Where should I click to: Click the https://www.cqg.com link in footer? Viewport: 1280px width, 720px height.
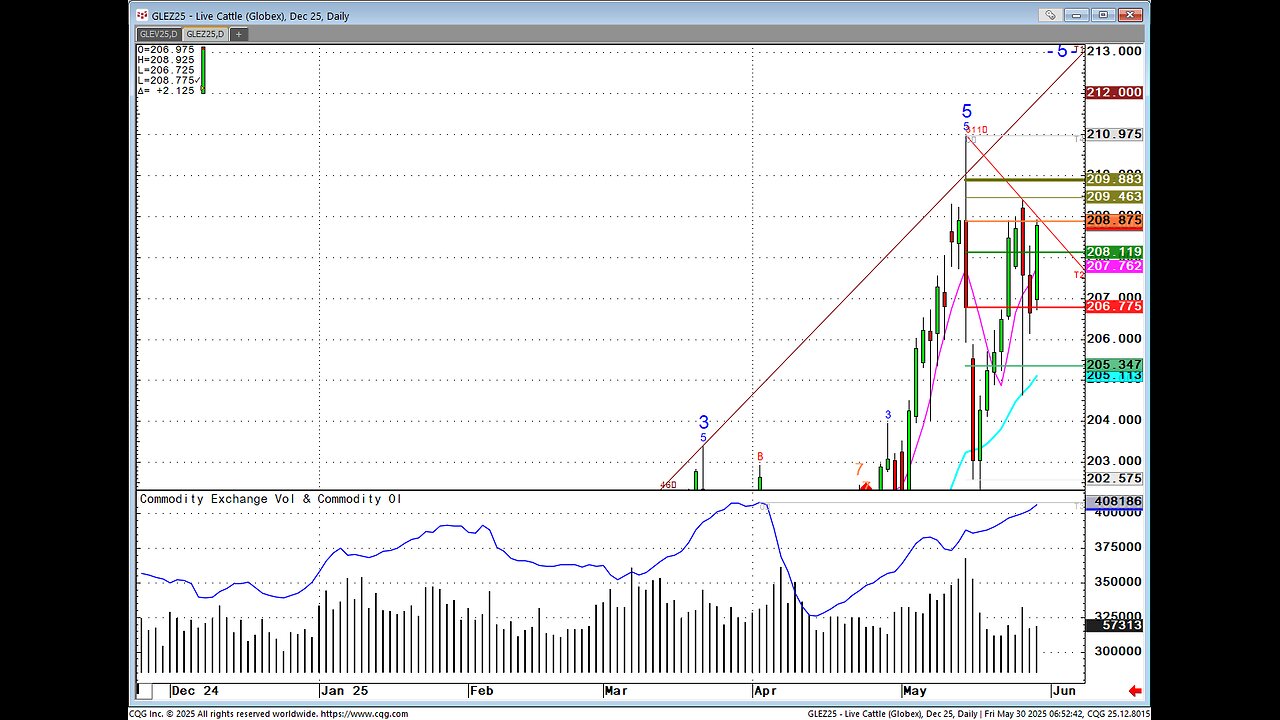tap(364, 714)
